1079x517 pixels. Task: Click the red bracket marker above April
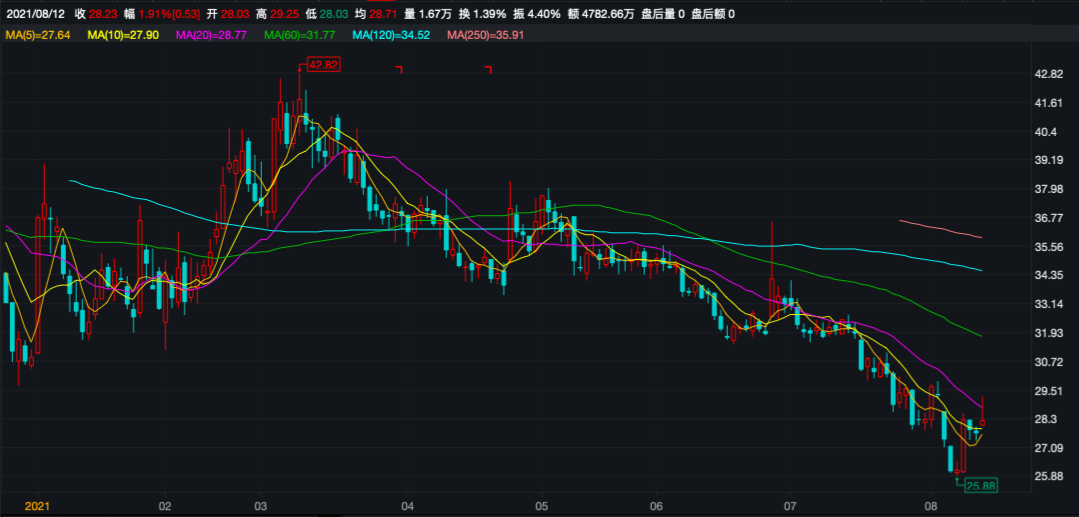click(399, 69)
